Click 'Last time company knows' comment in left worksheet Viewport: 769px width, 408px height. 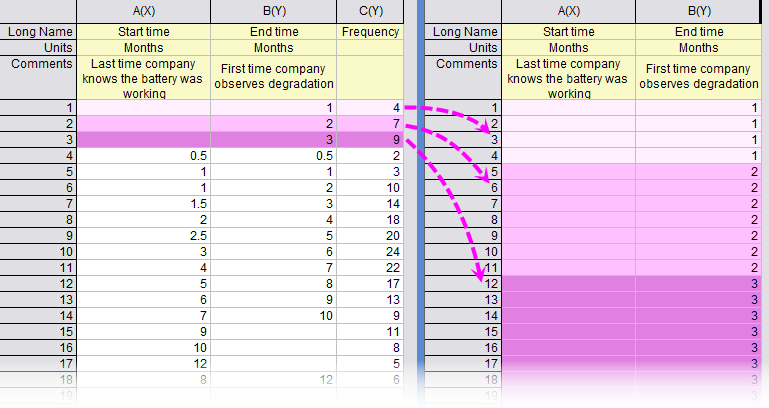143,77
